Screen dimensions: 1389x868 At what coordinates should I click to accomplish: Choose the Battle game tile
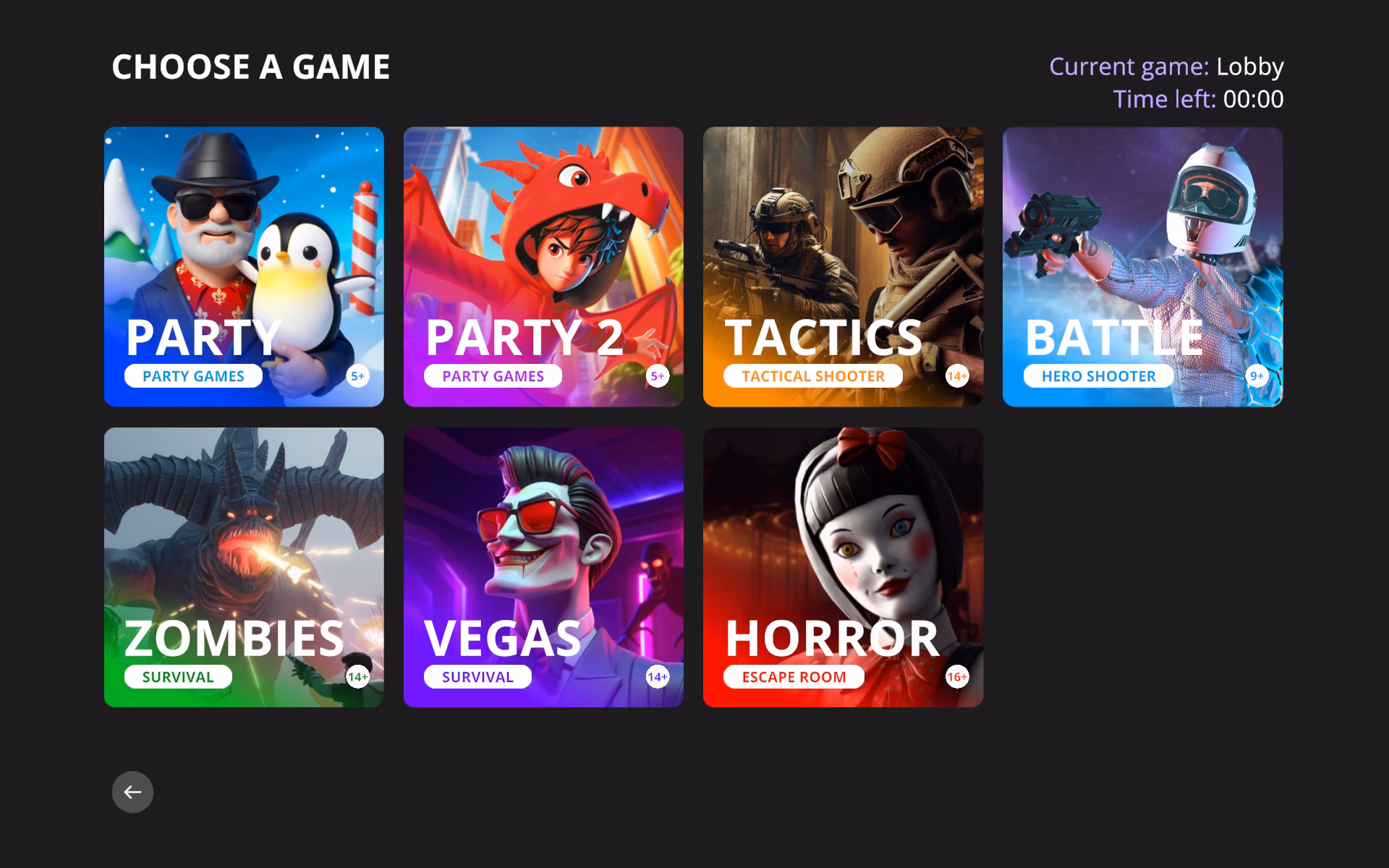coord(1143,267)
